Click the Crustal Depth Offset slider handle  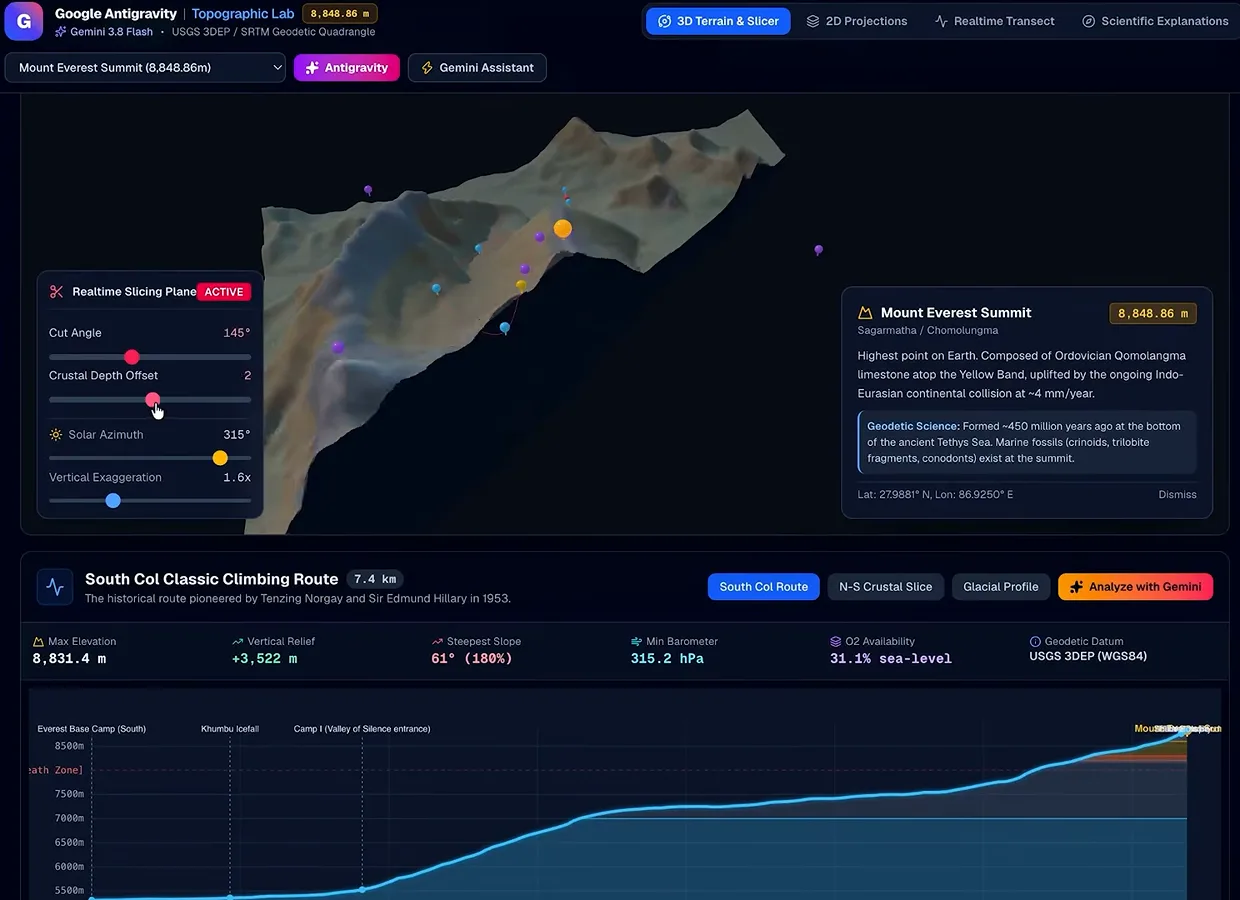coord(152,400)
